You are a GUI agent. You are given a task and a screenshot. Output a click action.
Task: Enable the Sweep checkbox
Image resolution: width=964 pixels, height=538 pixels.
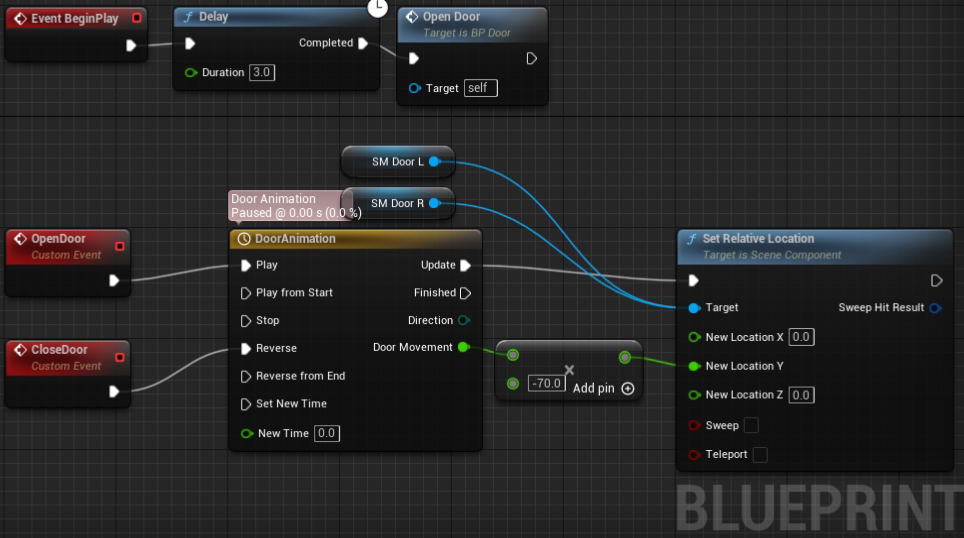pos(751,425)
